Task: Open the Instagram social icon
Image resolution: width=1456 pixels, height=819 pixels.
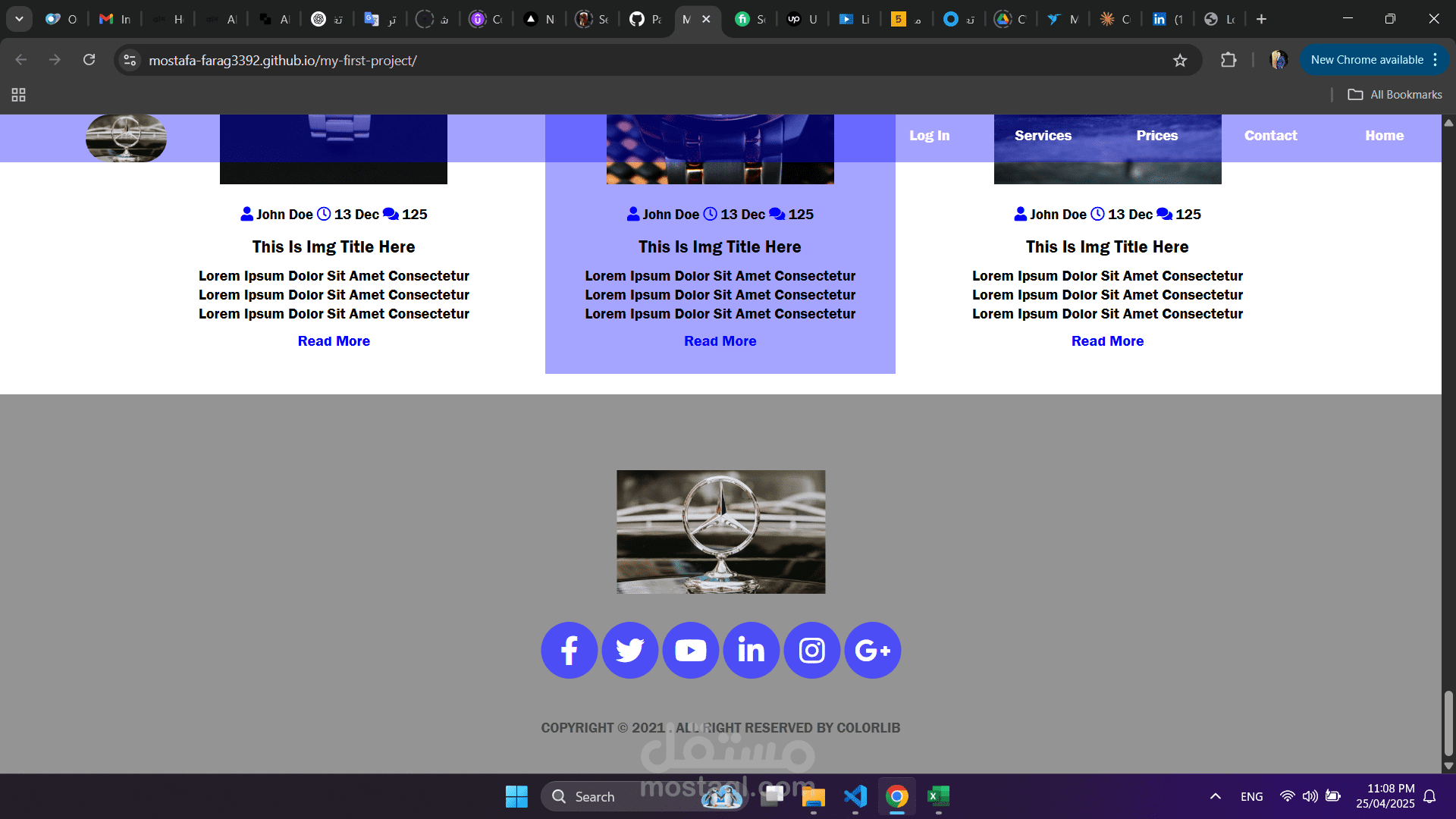Action: click(x=811, y=651)
